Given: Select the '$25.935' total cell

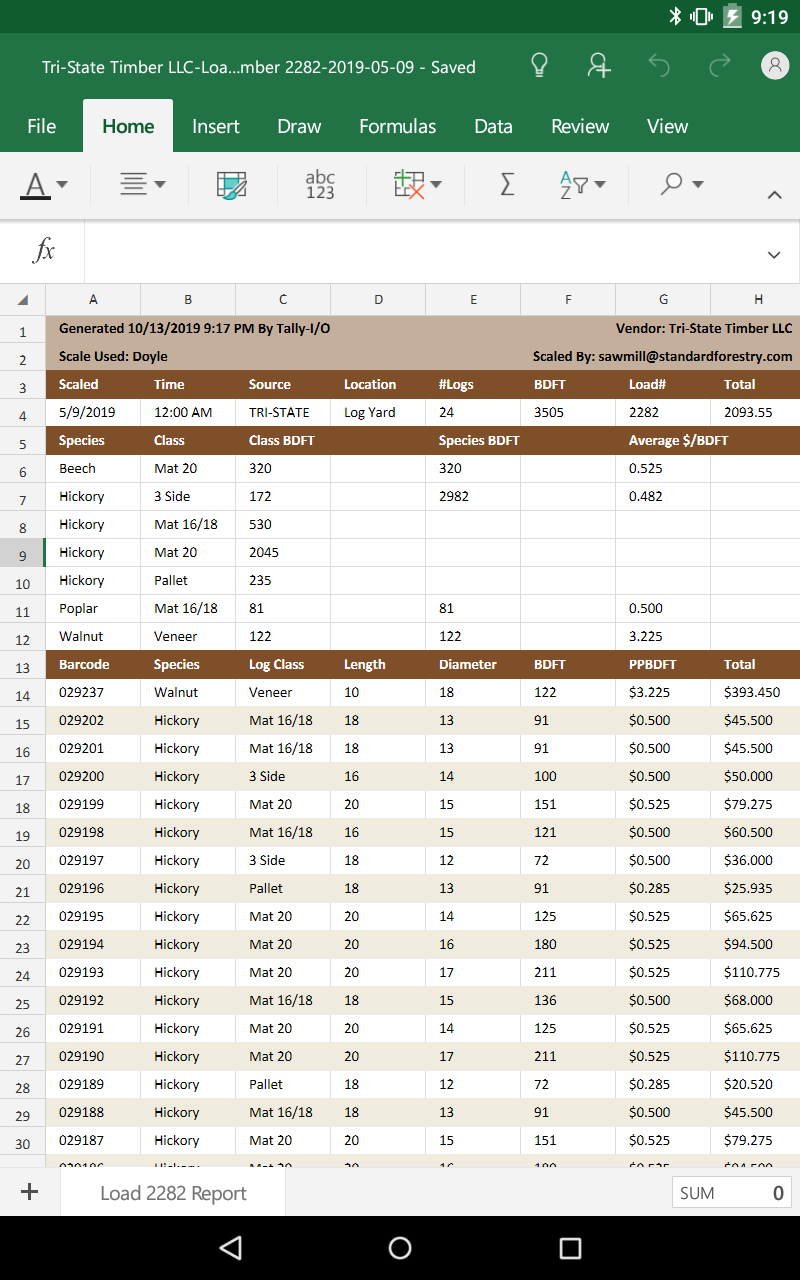Looking at the screenshot, I should click(x=755, y=888).
